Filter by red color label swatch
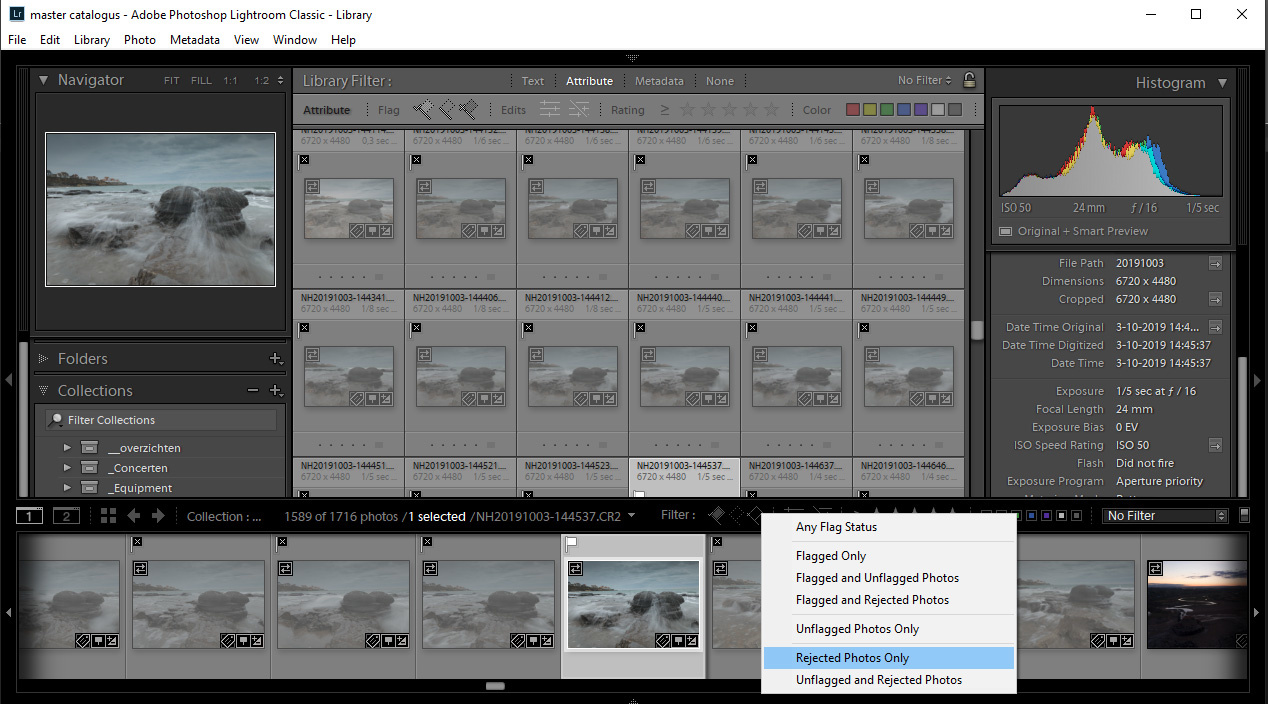1268x704 pixels. point(853,110)
